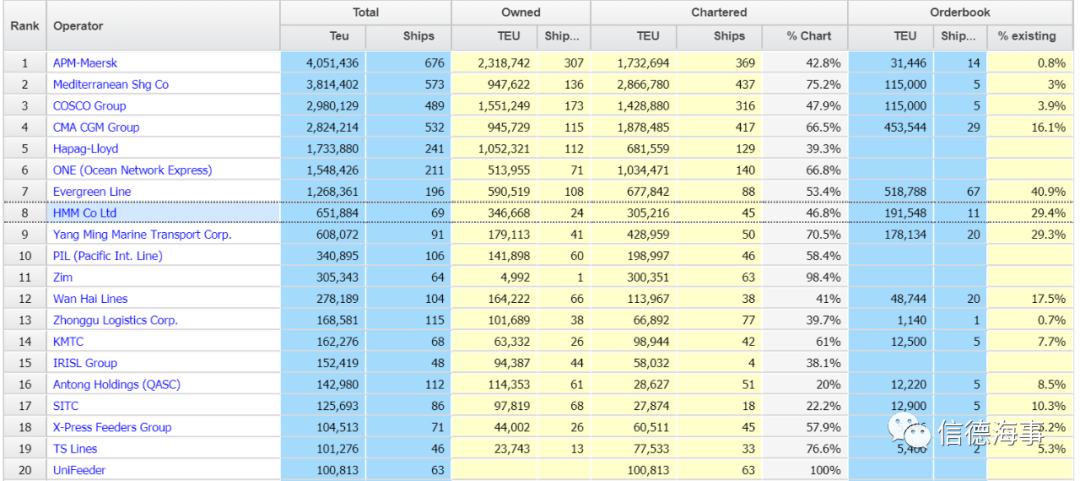Click Evergreen orderbook TEU 518,788
The image size is (1080, 481).
click(891, 191)
